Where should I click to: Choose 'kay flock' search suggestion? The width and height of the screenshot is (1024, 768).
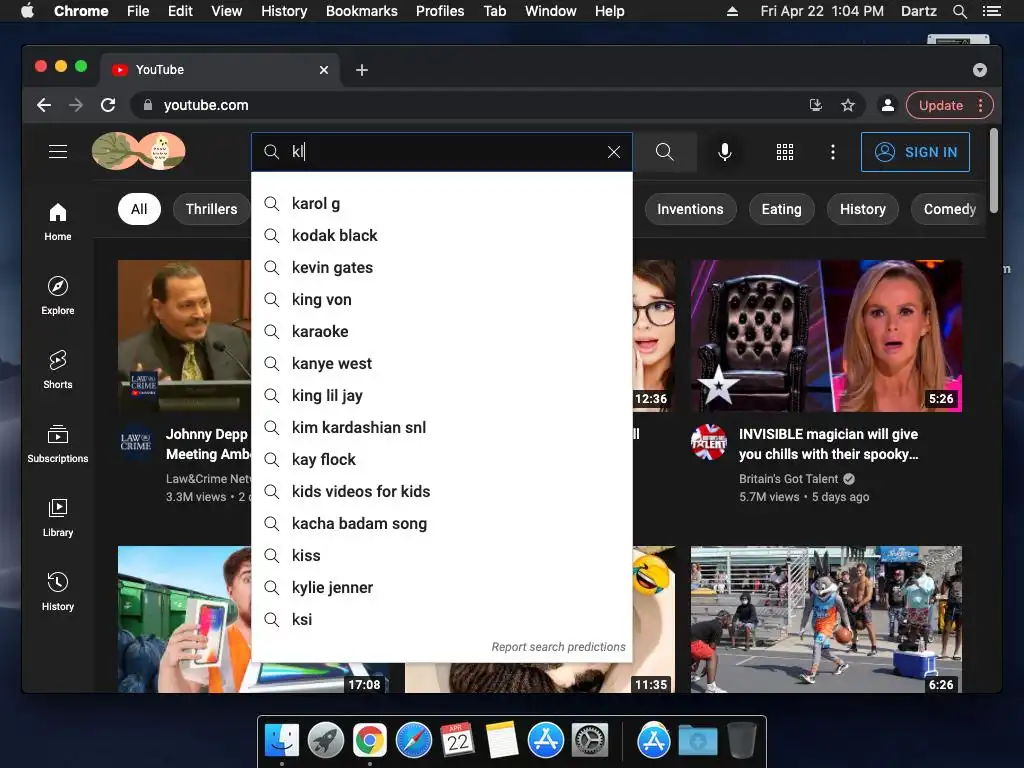pos(441,460)
